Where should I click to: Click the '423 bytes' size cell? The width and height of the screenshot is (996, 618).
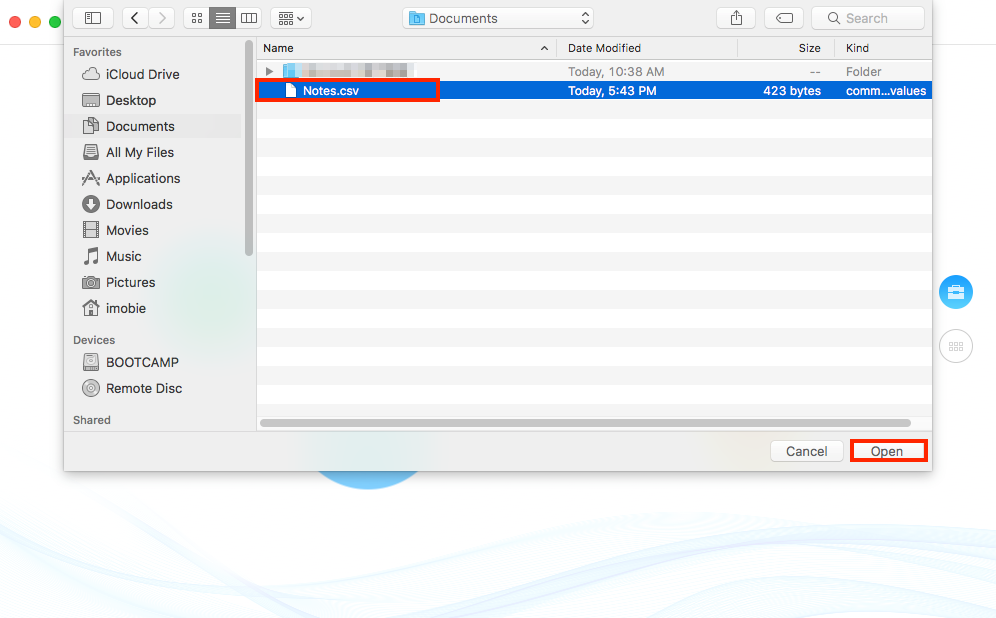(x=792, y=91)
